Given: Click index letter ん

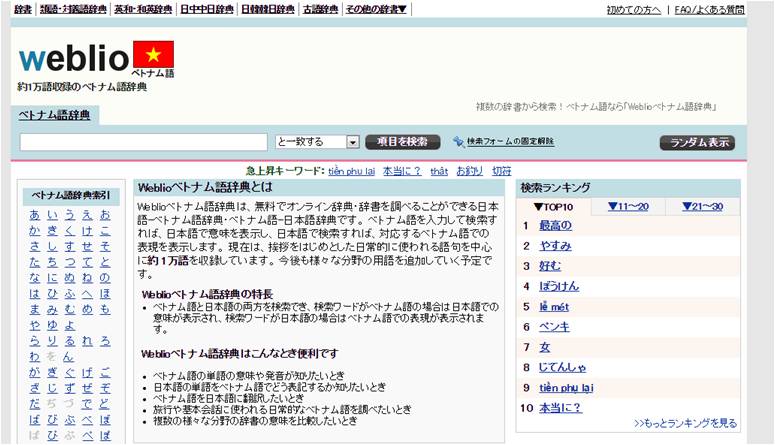Looking at the screenshot, I should point(69,356).
